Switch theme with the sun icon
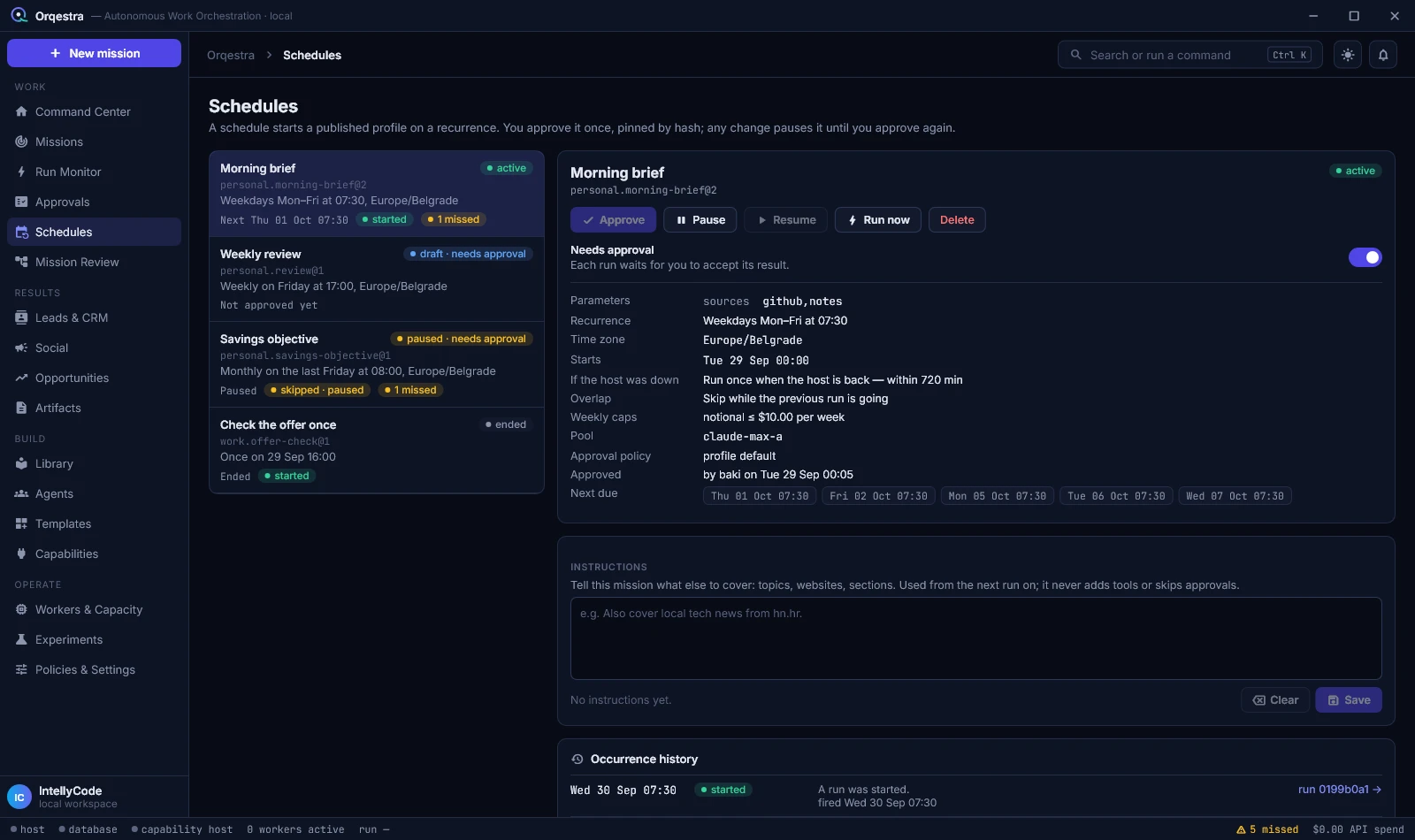The image size is (1415, 840). pos(1348,55)
